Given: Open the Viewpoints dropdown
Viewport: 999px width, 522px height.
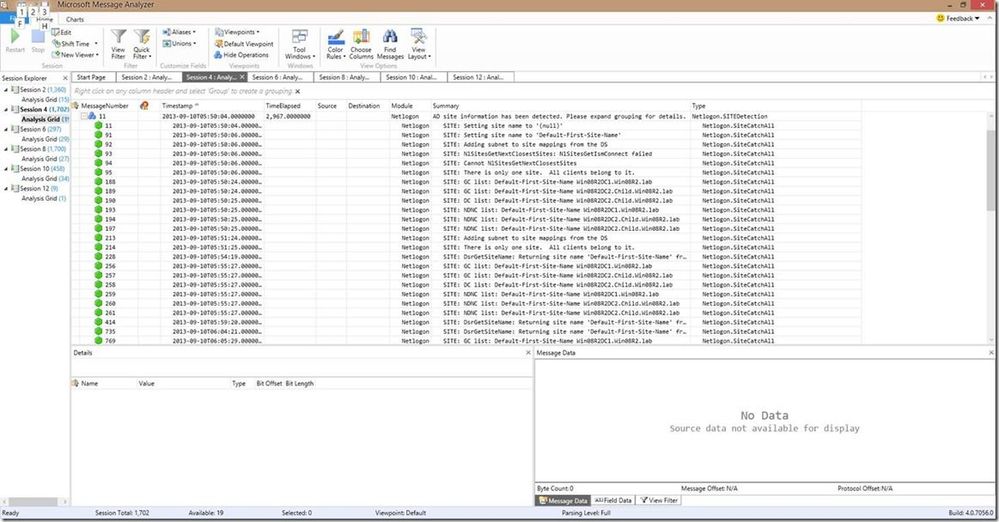Looking at the screenshot, I should pyautogui.click(x=237, y=32).
